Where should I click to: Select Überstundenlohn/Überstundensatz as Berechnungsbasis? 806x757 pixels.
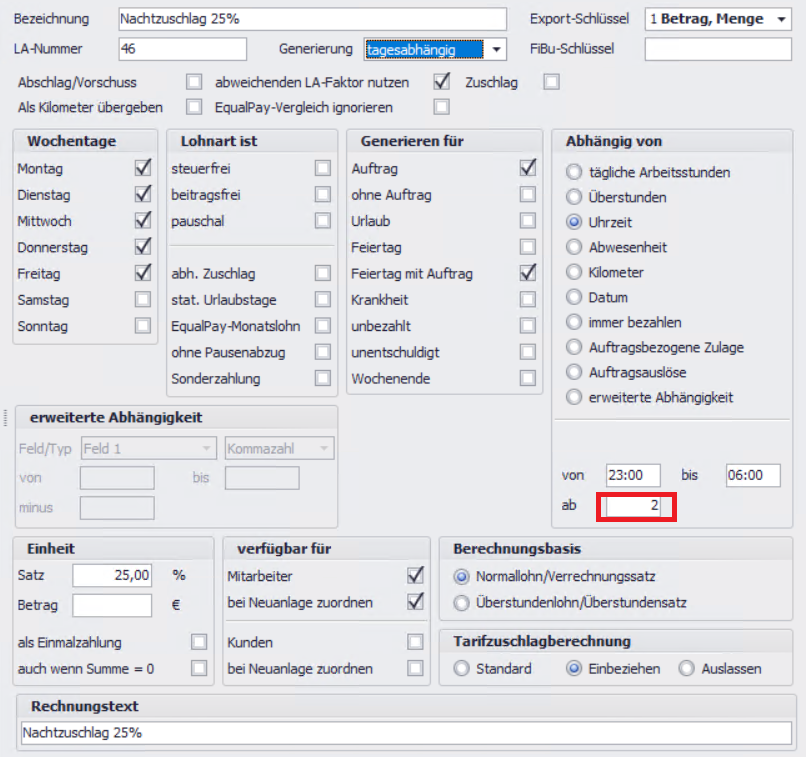click(461, 603)
